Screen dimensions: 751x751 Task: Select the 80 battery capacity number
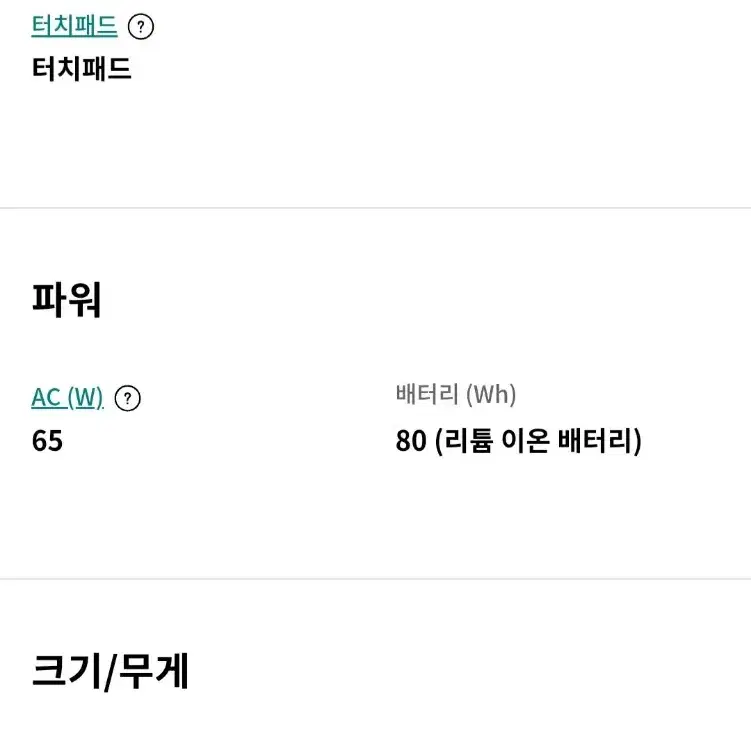click(x=410, y=441)
